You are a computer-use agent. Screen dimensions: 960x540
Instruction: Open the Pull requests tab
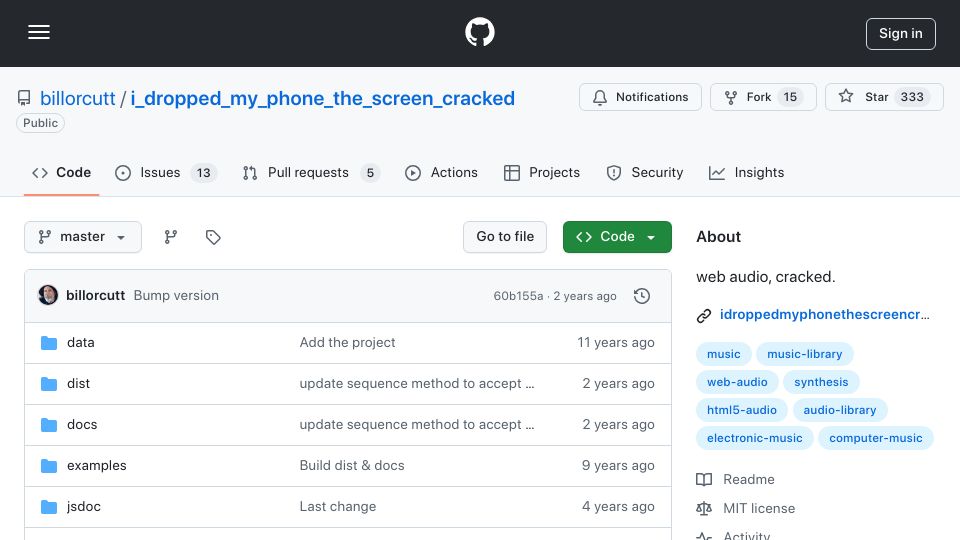click(311, 173)
